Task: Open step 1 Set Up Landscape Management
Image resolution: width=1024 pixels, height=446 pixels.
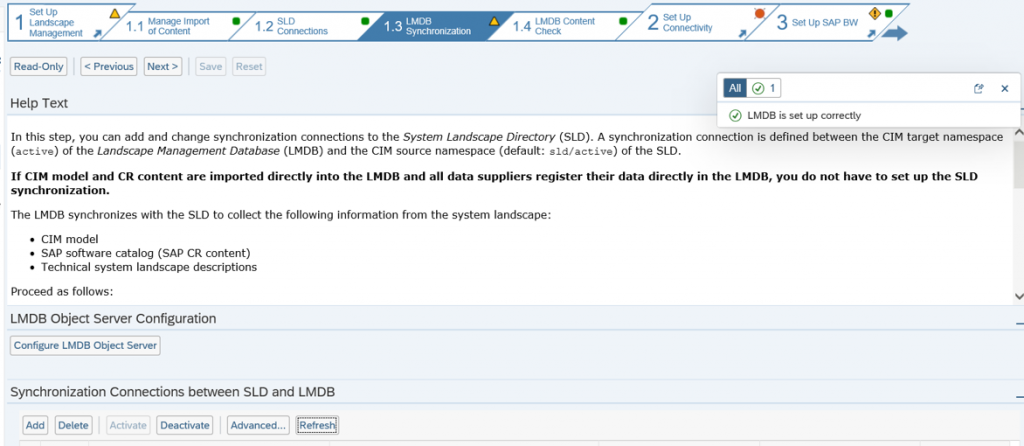Action: click(x=55, y=23)
